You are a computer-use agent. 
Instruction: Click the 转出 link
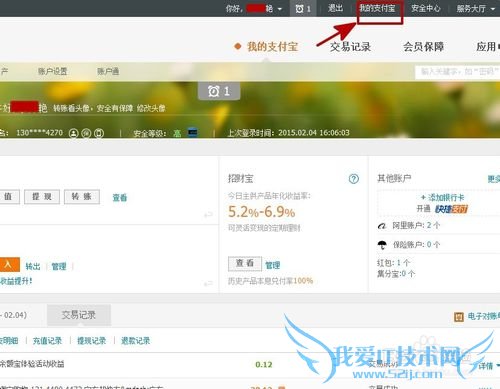click(x=33, y=266)
